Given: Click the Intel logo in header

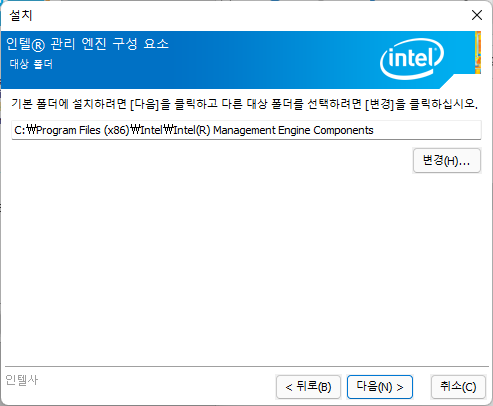Looking at the screenshot, I should (412, 59).
